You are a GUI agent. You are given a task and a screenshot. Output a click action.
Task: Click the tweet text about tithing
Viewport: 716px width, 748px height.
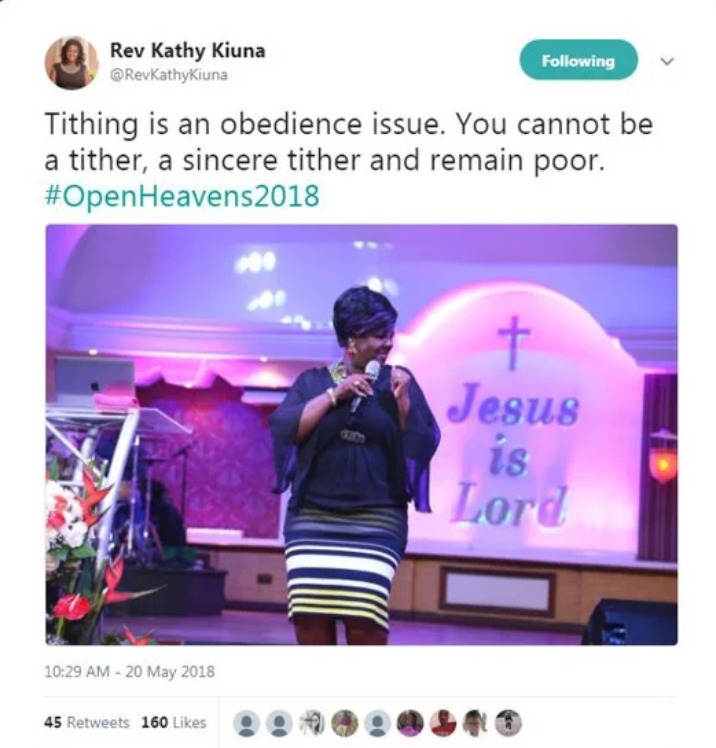(349, 142)
